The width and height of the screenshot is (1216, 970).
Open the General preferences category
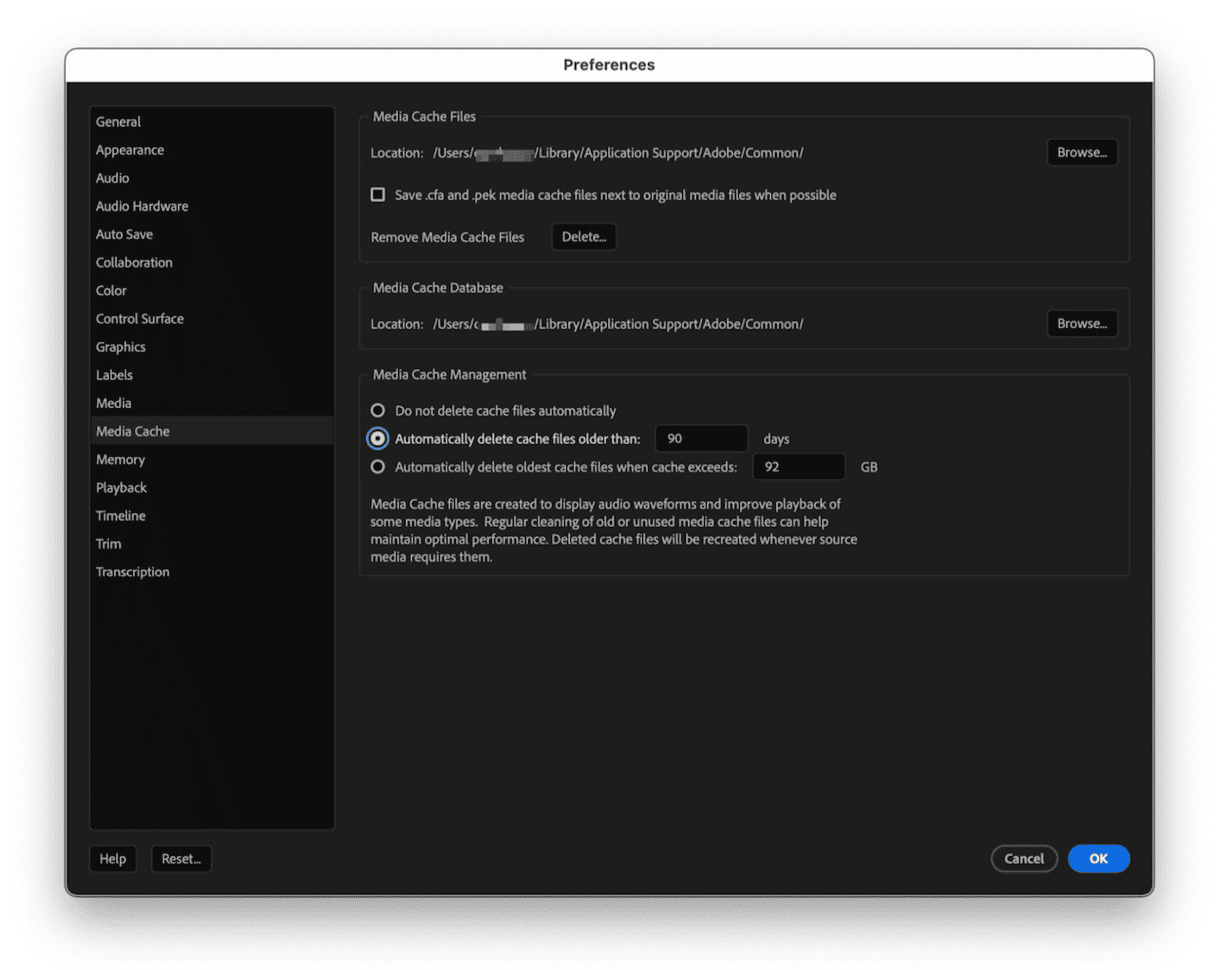pos(118,122)
